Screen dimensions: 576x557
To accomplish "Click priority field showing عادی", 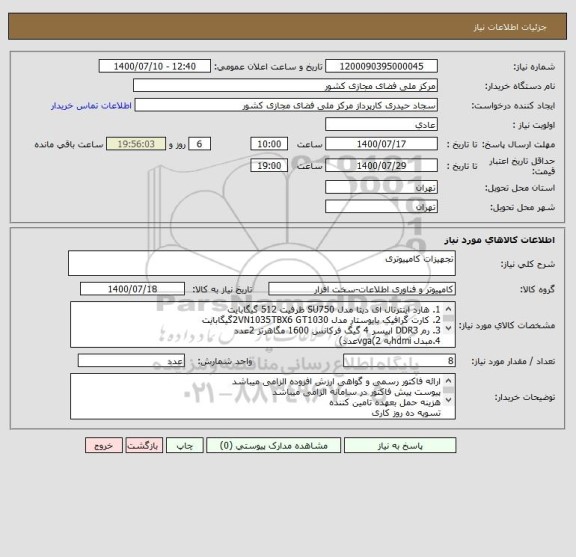I will (381, 125).
